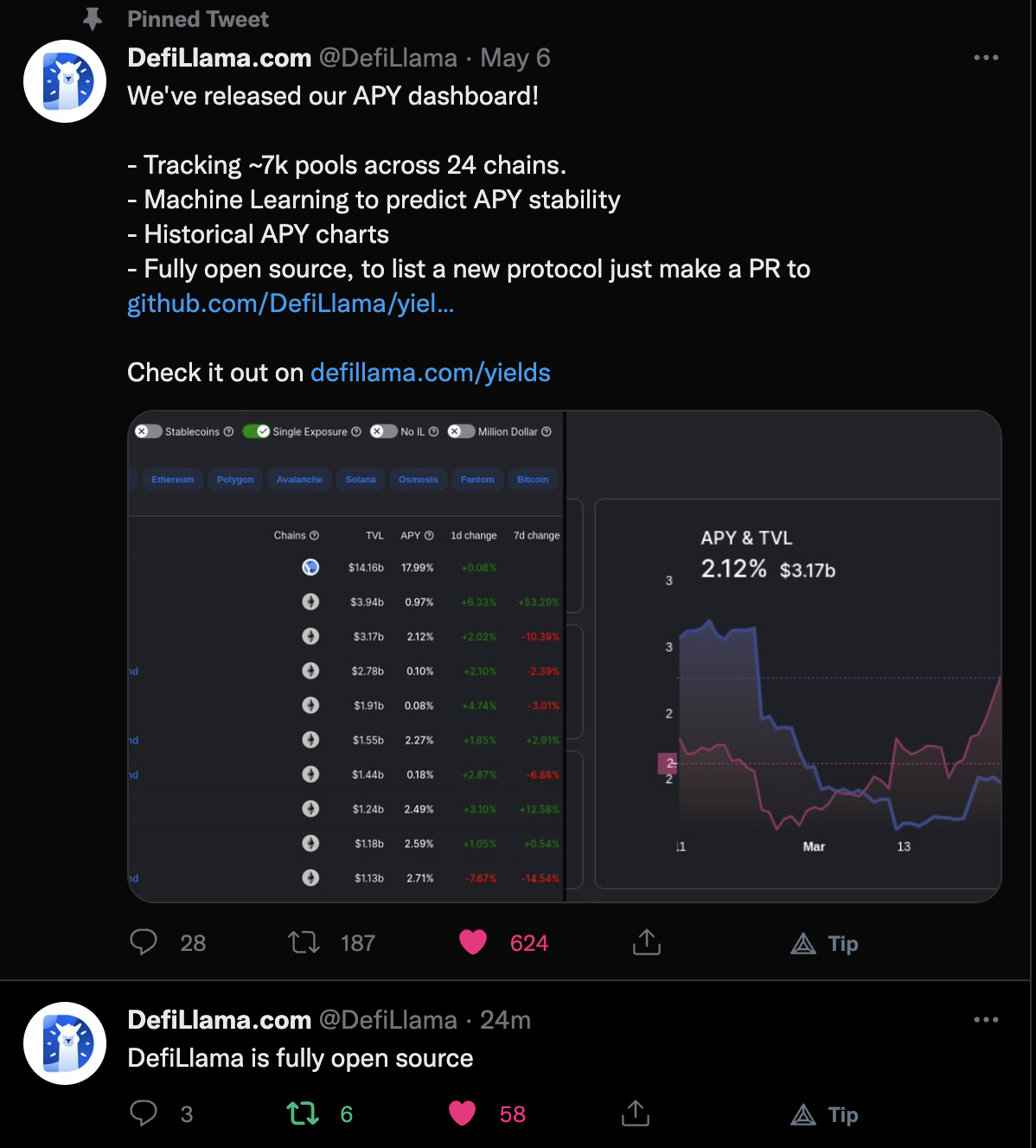Tip the author of the pinned tweet
Screen dimensions: 1036x1148
point(824,943)
